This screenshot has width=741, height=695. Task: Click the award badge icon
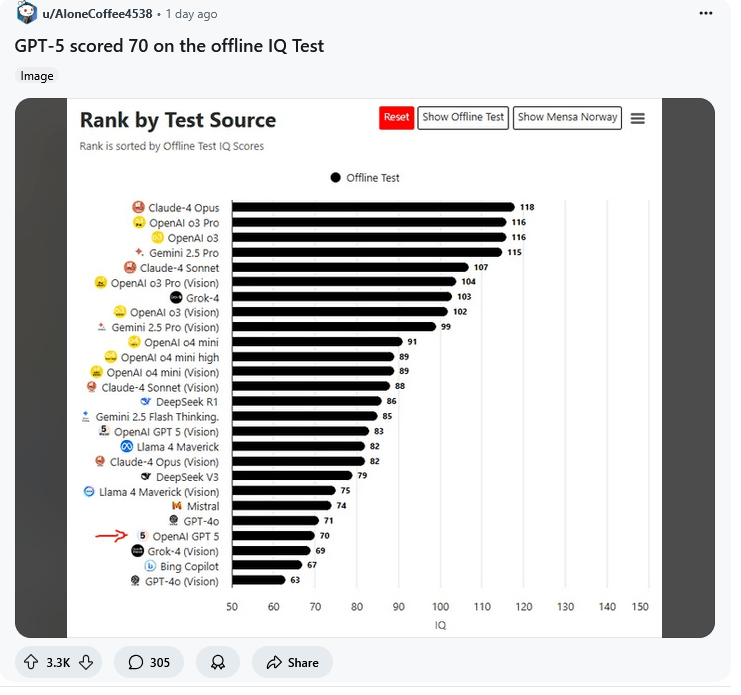point(217,662)
